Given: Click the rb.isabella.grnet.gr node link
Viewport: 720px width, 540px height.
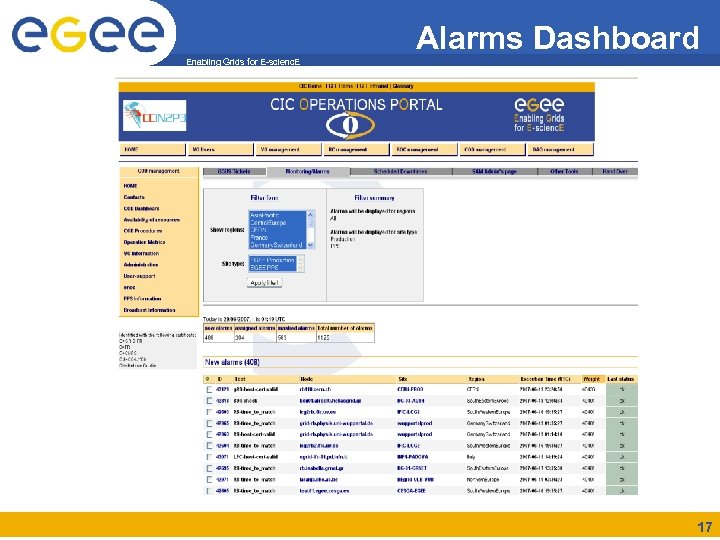Looking at the screenshot, I should [321, 469].
